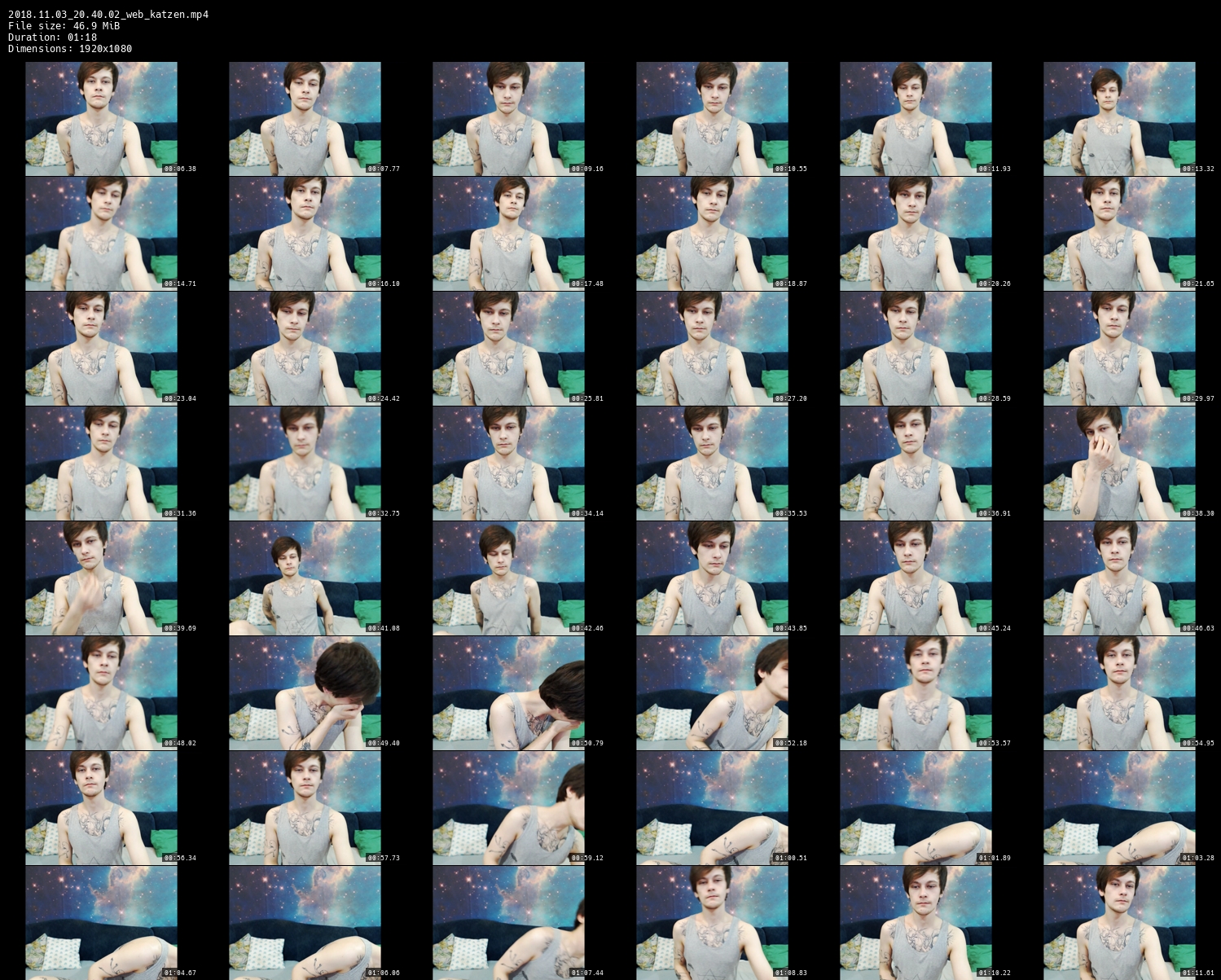Select the frame stamped 00:27.20
Image resolution: width=1221 pixels, height=980 pixels.
coord(712,349)
